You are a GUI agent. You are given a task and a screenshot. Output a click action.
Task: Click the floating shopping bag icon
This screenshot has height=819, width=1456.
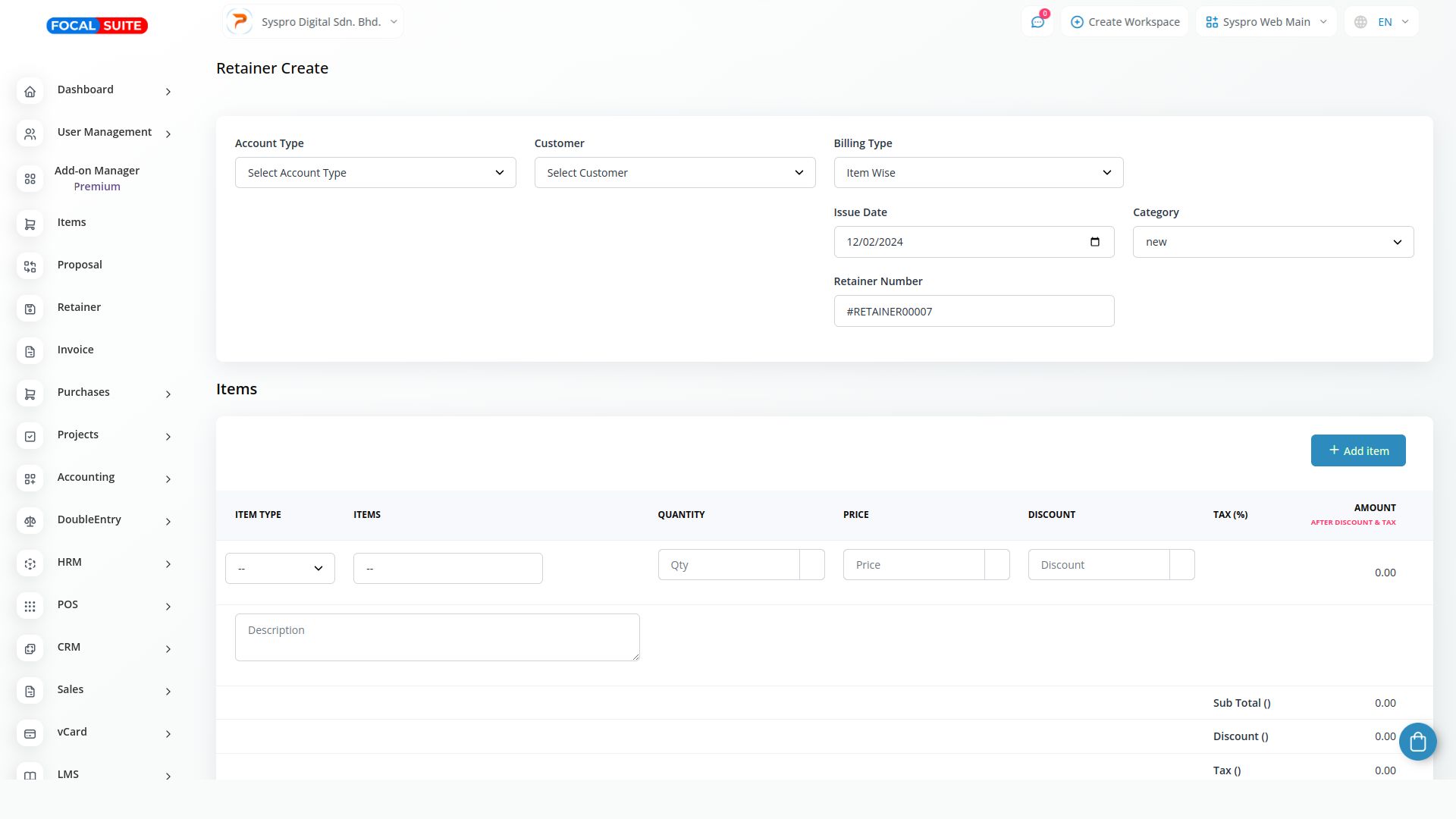click(x=1417, y=742)
